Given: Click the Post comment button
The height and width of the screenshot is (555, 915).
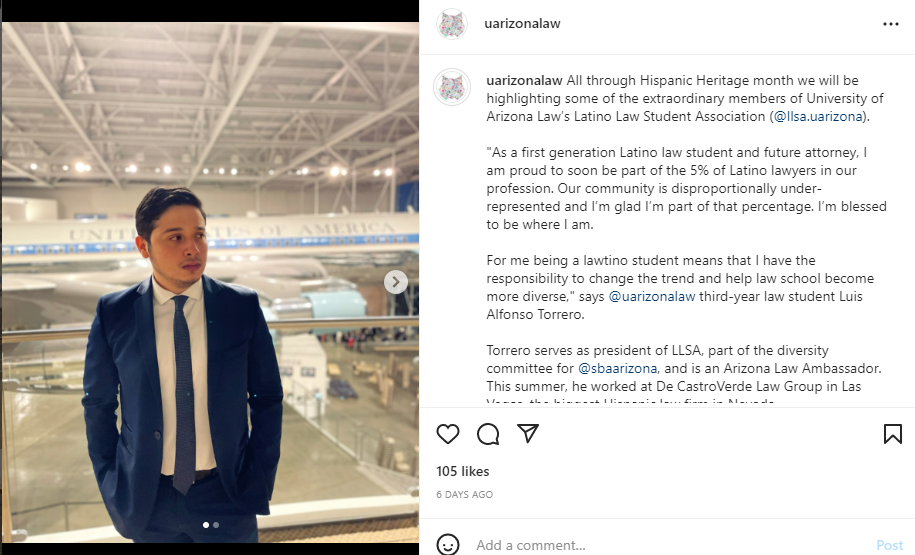Looking at the screenshot, I should (x=889, y=545).
